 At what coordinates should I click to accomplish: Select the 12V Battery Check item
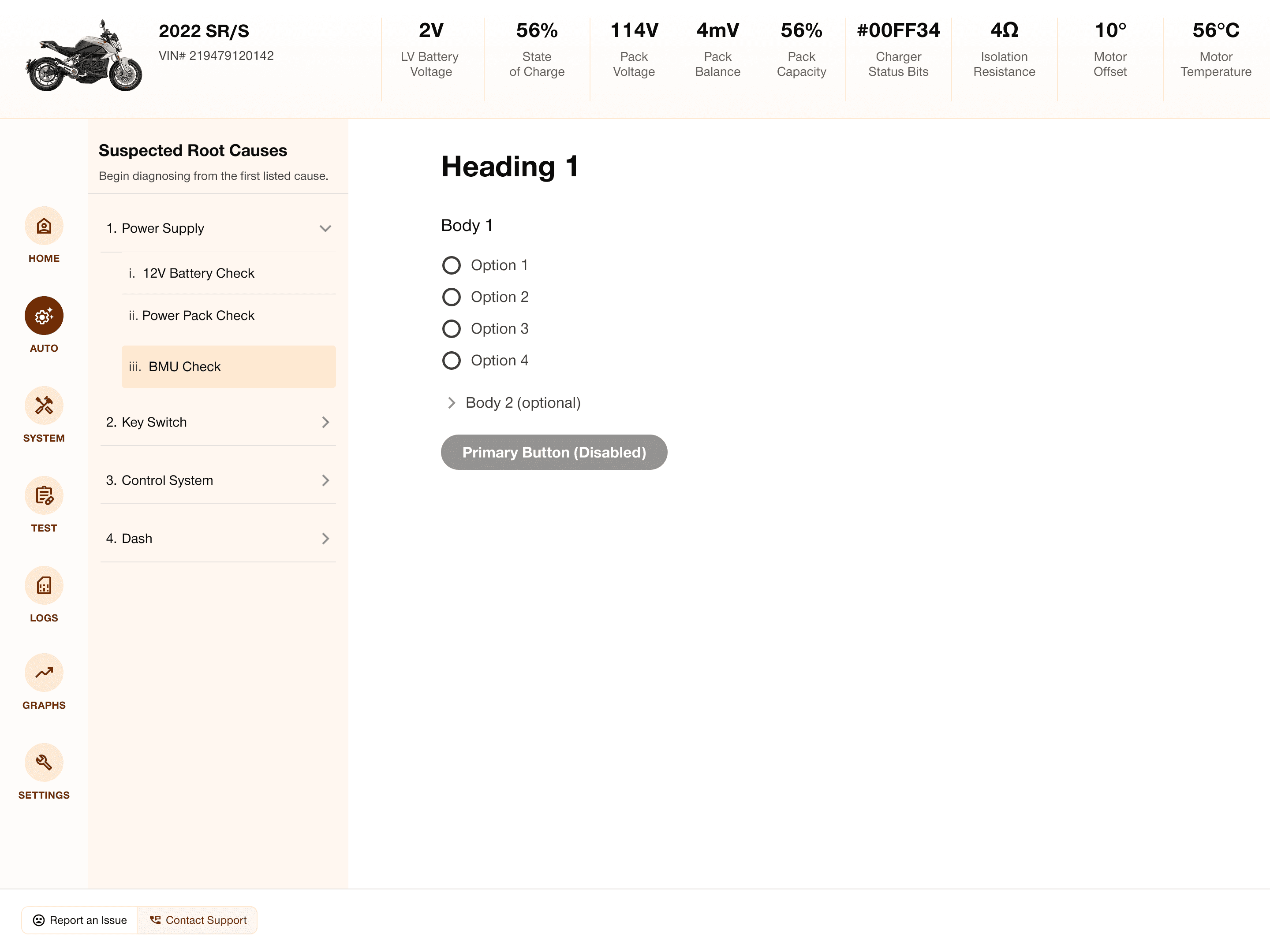tap(198, 273)
